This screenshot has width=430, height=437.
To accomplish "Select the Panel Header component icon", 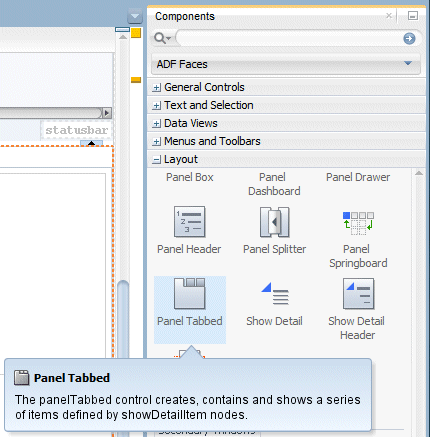I will tap(189, 221).
